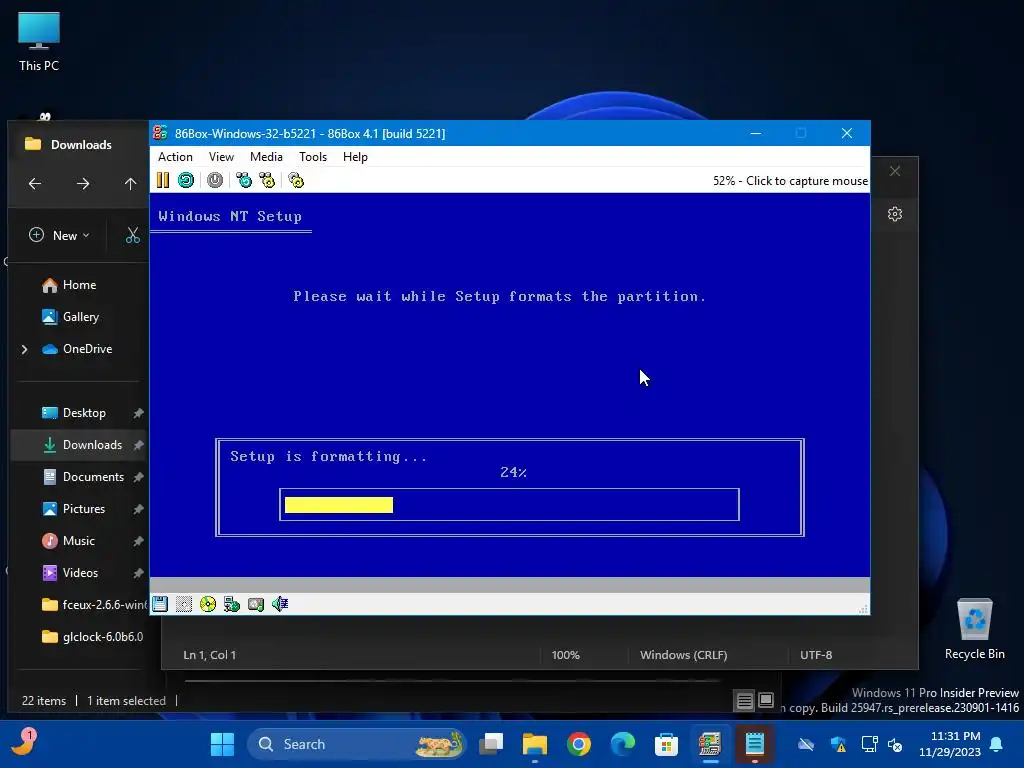Click the dotted hard disk status icon
This screenshot has width=1024, height=768.
pyautogui.click(x=184, y=604)
